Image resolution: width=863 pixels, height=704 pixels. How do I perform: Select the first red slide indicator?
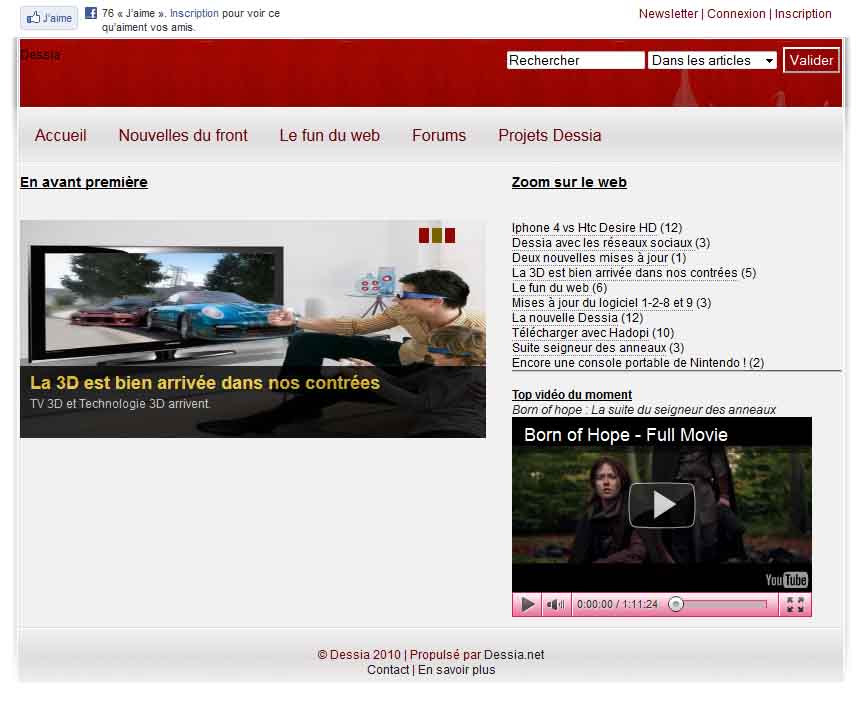423,236
